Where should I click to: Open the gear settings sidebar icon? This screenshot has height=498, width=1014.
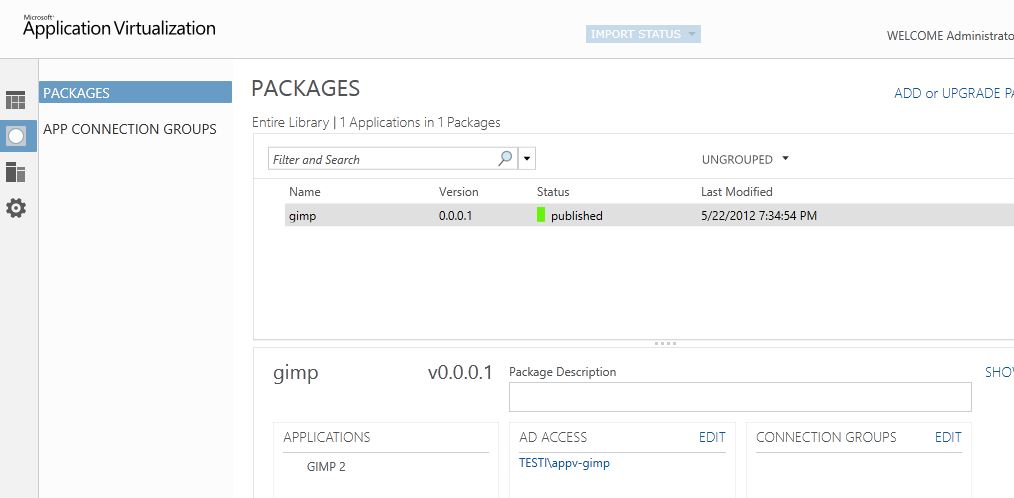coord(16,208)
